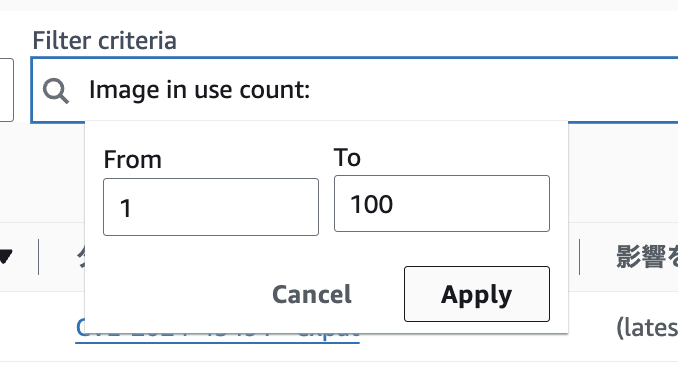The image size is (678, 366).
Task: Cancel the range filter popup
Action: [x=312, y=295]
